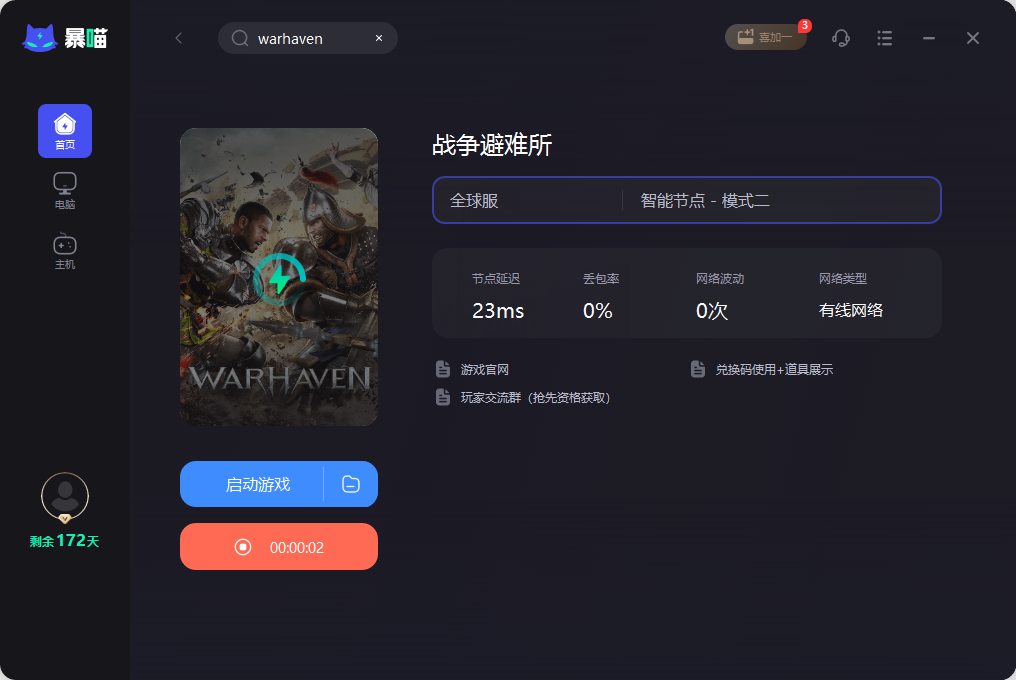Click the lightning acceleration icon on cover
Viewport: 1016px width, 680px height.
279,279
